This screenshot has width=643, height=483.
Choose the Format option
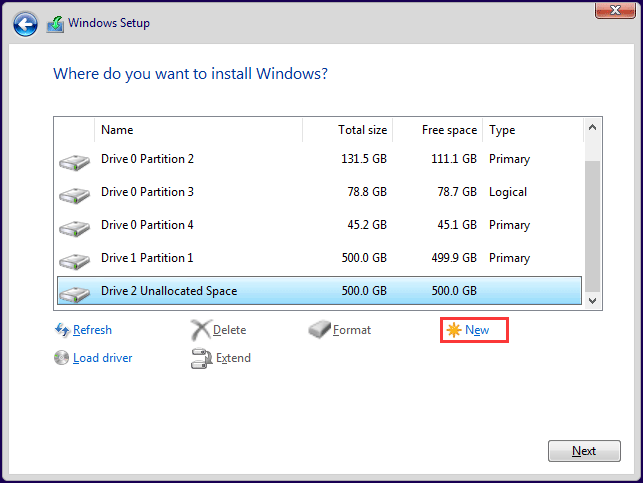(352, 330)
